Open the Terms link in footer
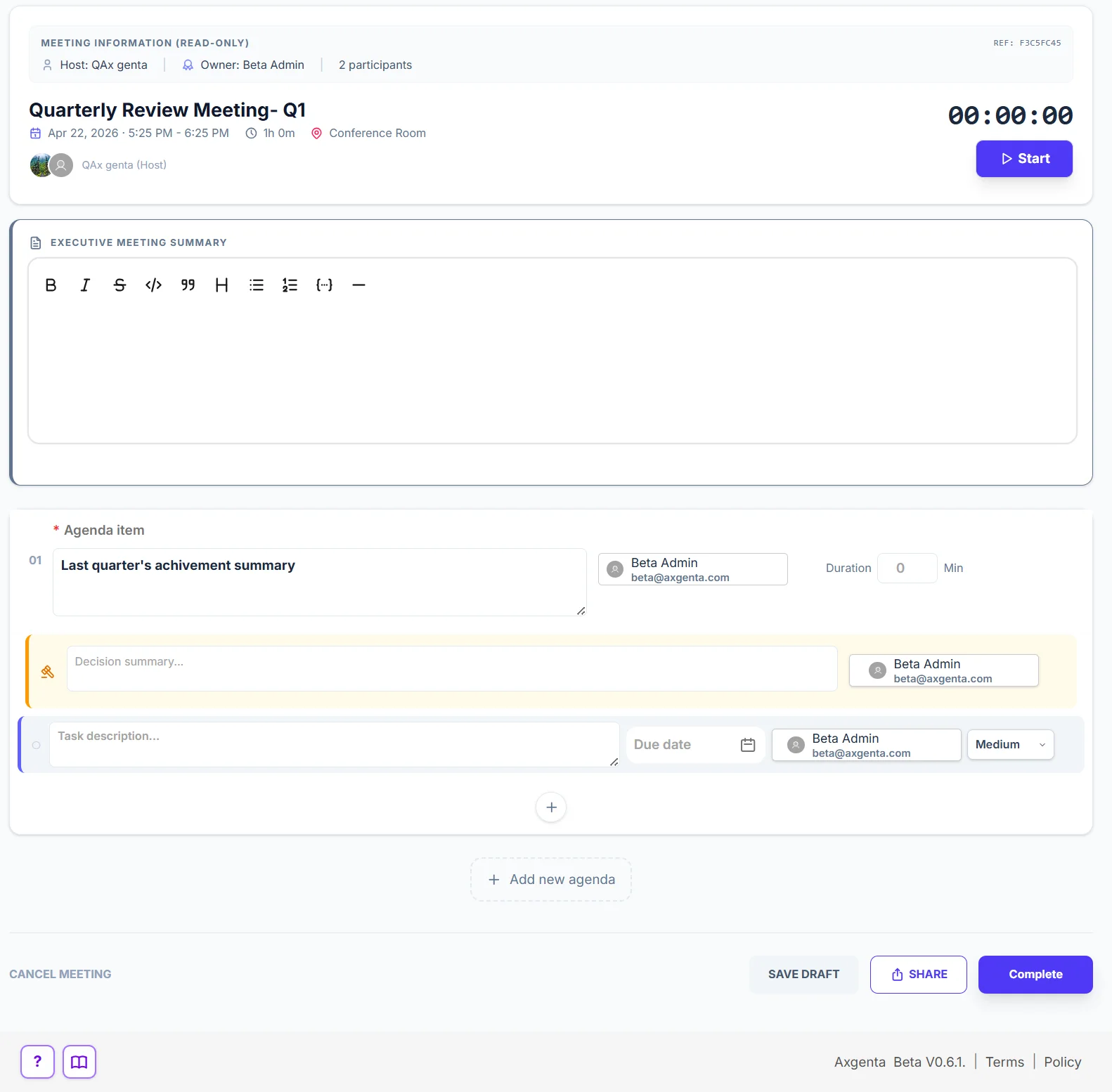Screen dimensions: 1112x1092 click(1004, 1062)
